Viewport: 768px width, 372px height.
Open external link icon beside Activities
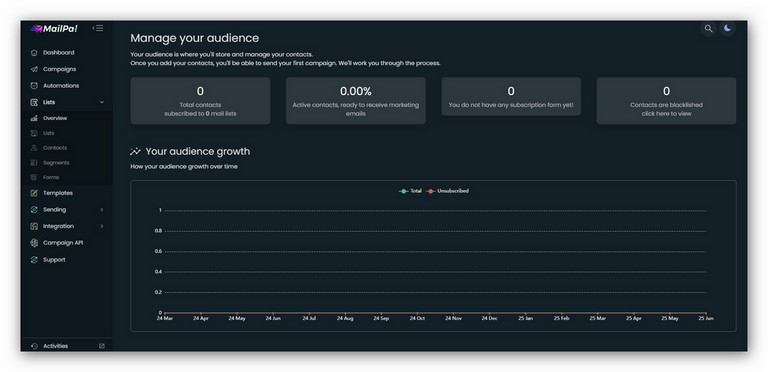pyautogui.click(x=102, y=346)
